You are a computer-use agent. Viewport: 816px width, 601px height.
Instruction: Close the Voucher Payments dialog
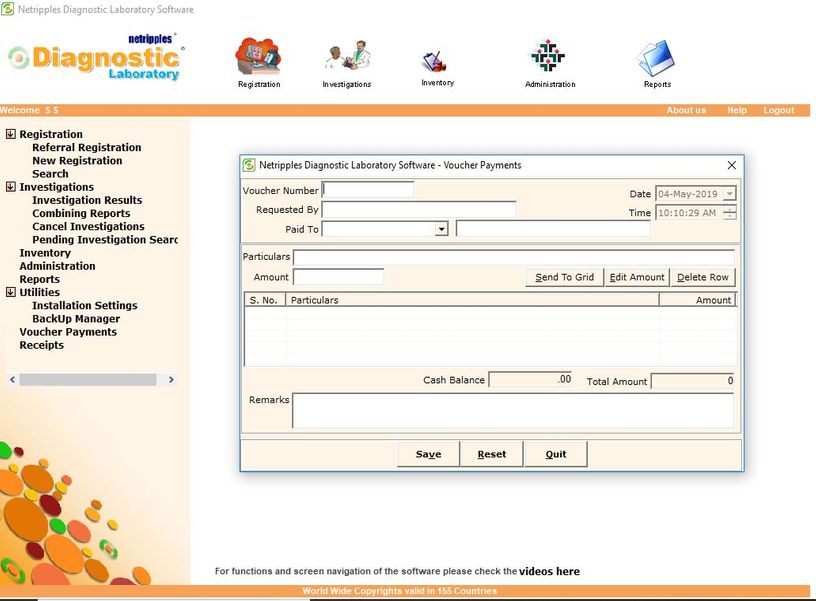pos(731,165)
